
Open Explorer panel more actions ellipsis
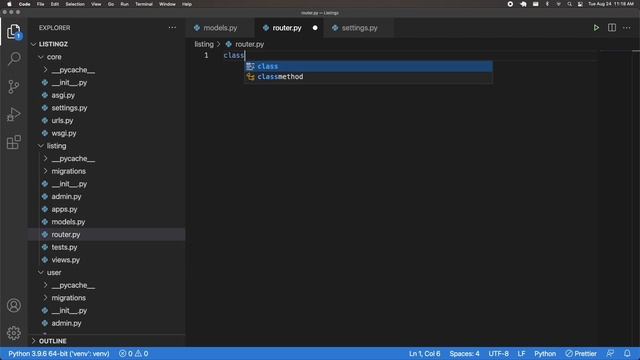point(172,28)
